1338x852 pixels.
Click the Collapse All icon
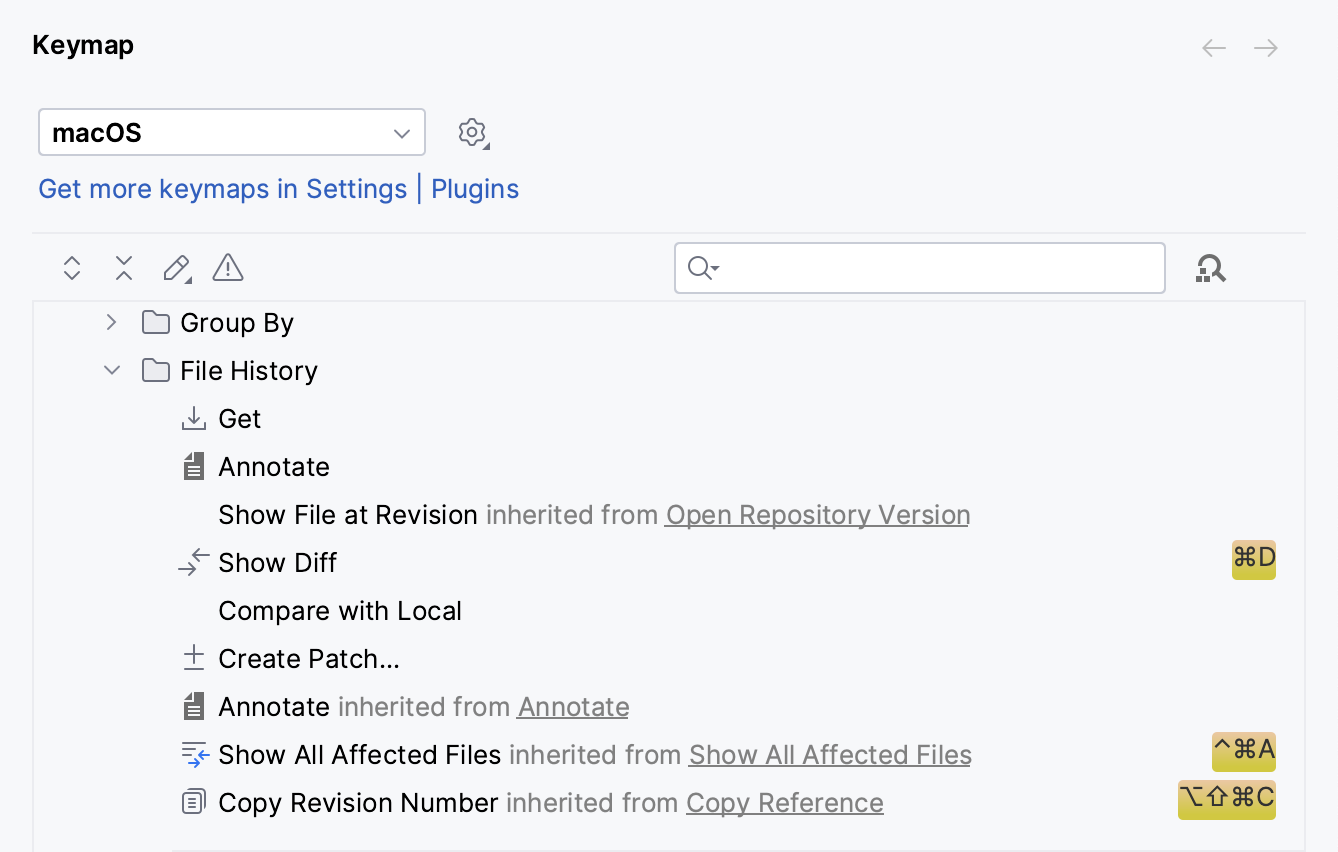click(x=124, y=268)
